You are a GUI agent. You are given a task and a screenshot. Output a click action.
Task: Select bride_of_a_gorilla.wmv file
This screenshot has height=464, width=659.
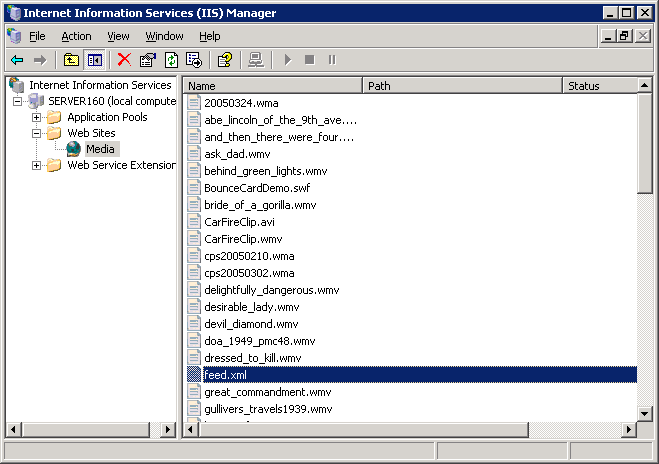260,205
